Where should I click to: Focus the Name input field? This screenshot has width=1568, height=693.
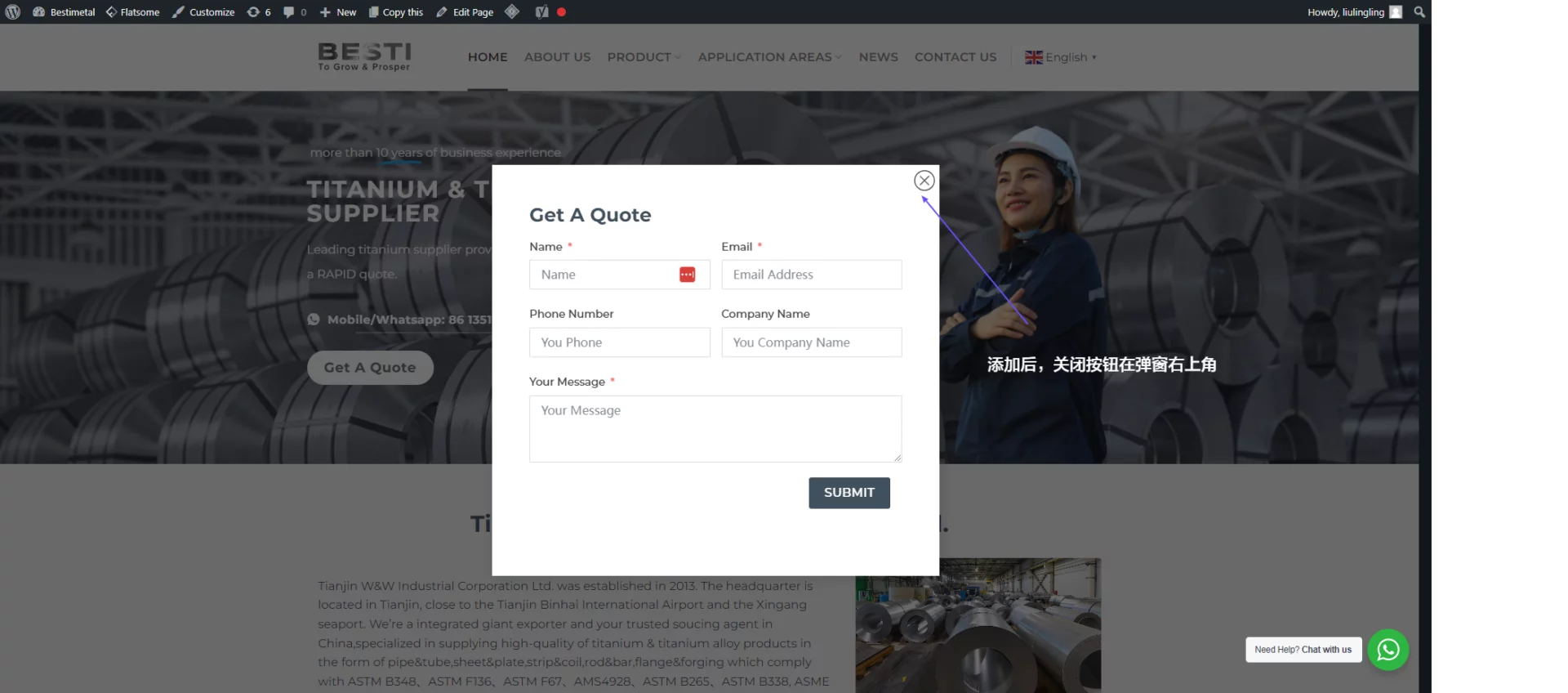[x=620, y=275]
